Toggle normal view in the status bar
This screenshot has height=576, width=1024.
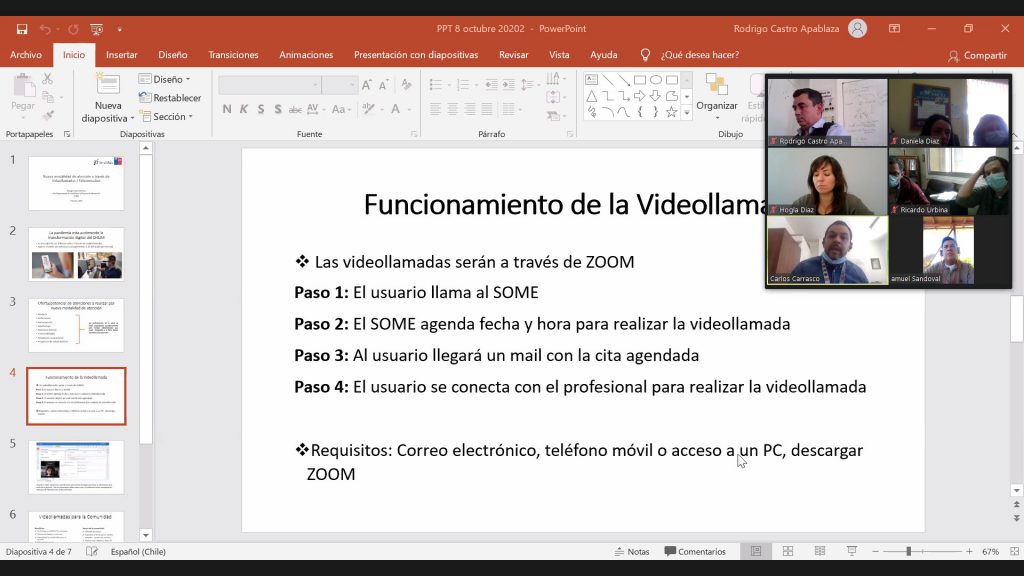(756, 551)
